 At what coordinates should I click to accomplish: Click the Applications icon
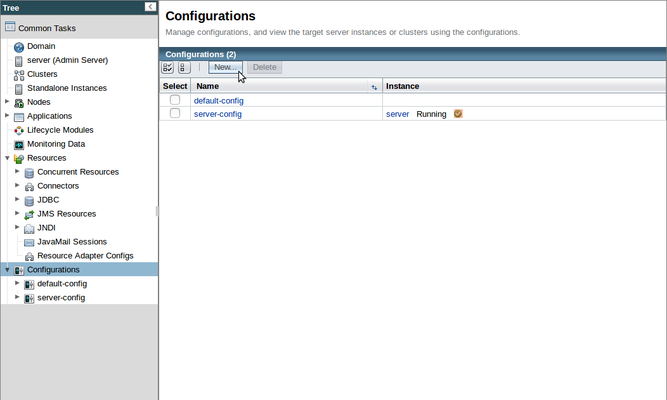pos(19,117)
